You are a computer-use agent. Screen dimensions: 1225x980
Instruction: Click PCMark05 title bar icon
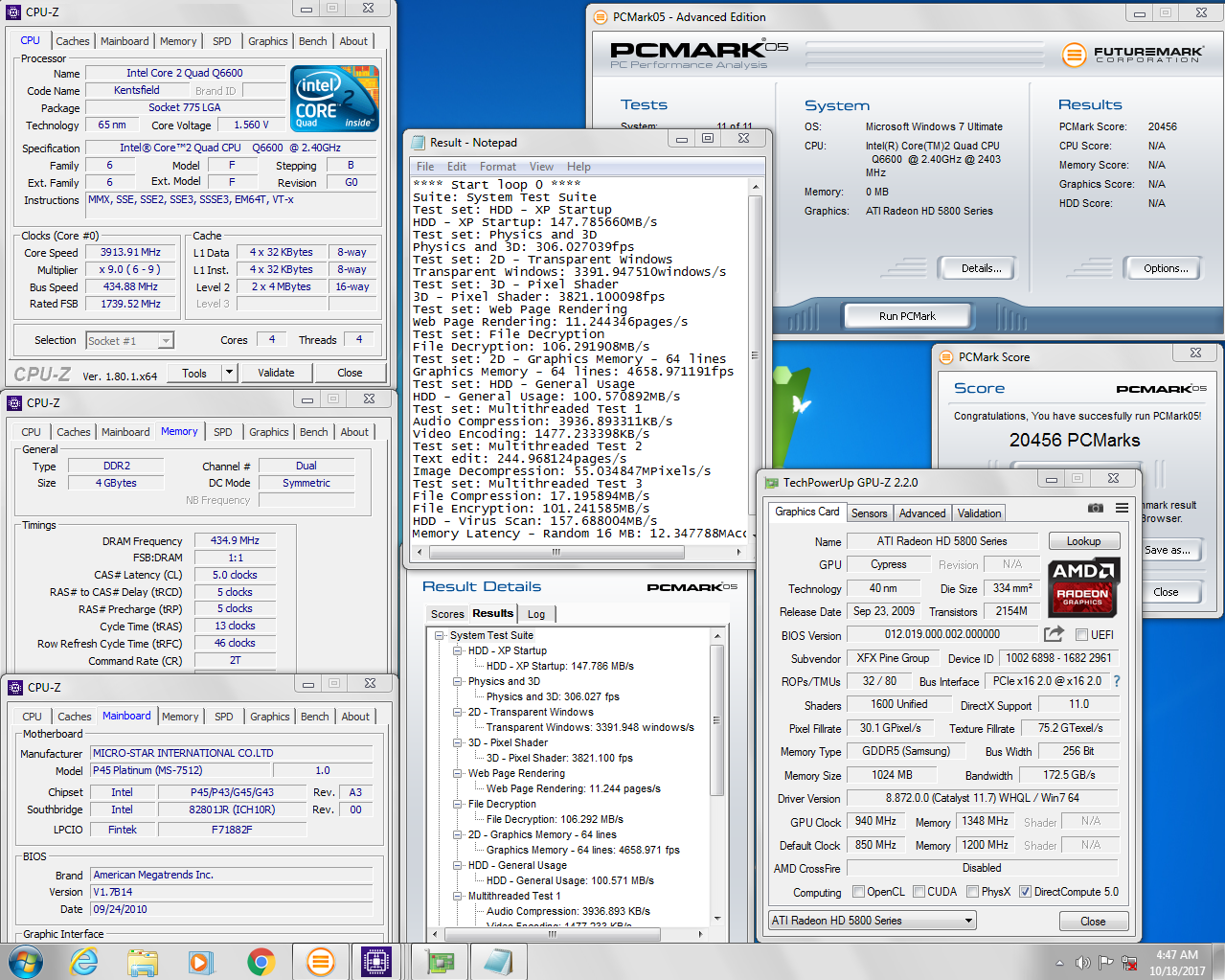[x=601, y=16]
